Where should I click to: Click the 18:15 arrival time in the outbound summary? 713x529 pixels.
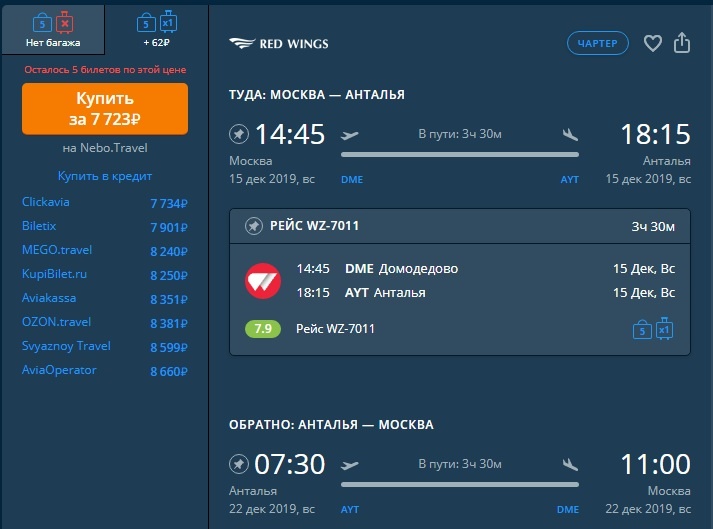pos(656,134)
